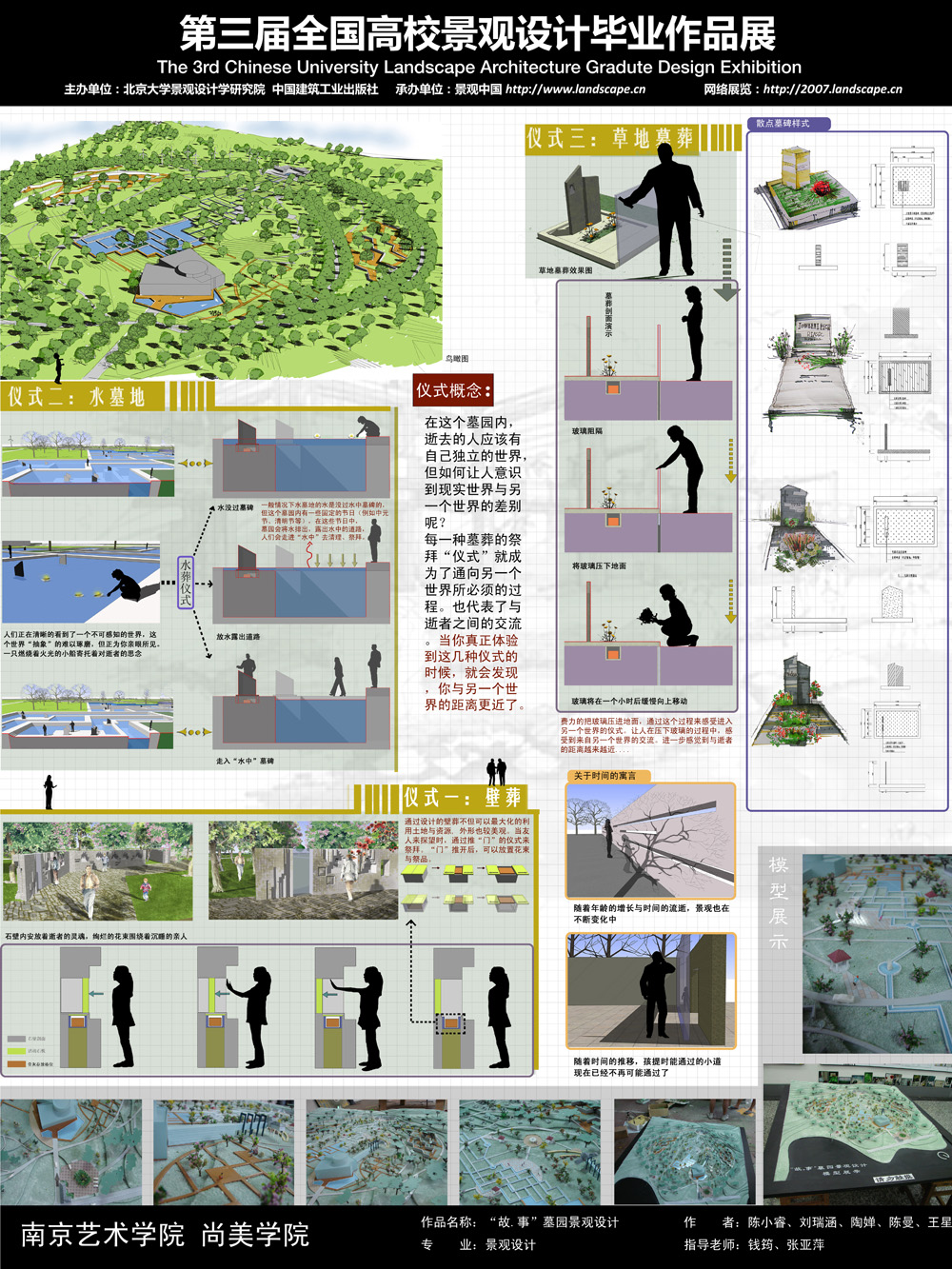Click the 石壁内安放着逝者的灵魂 caption

point(96,937)
